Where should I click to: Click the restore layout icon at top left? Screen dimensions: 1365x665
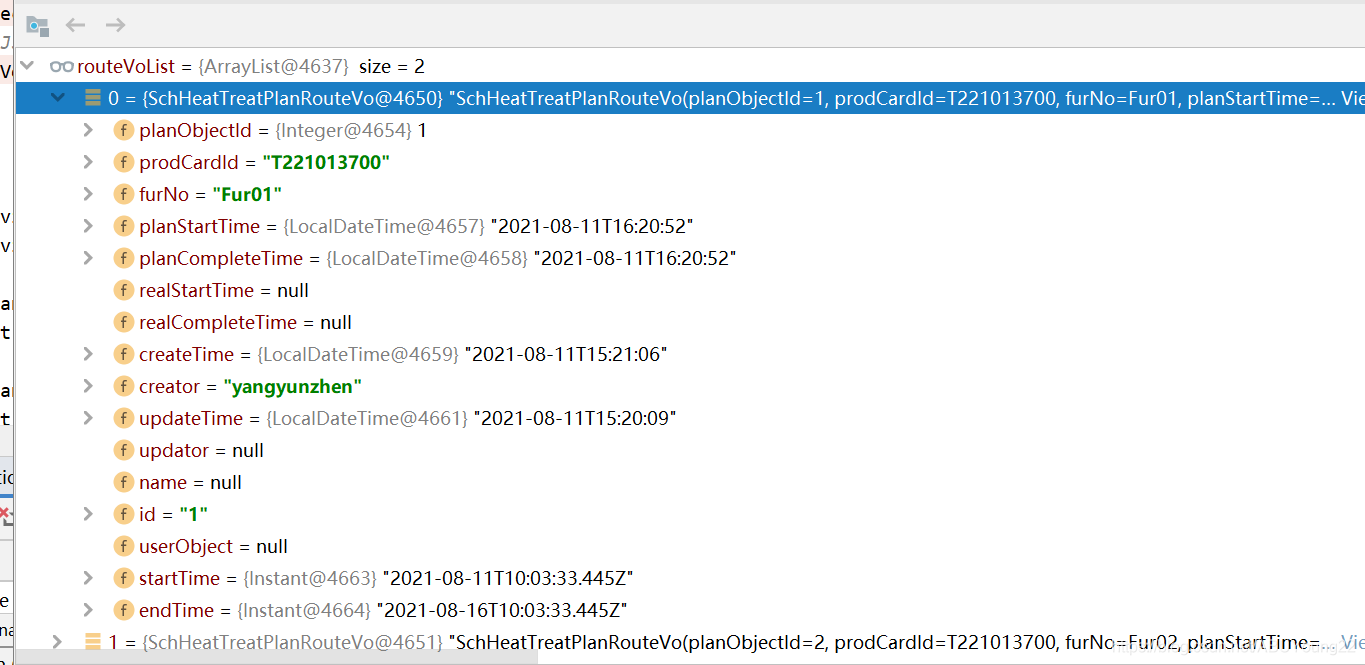pyautogui.click(x=37, y=25)
